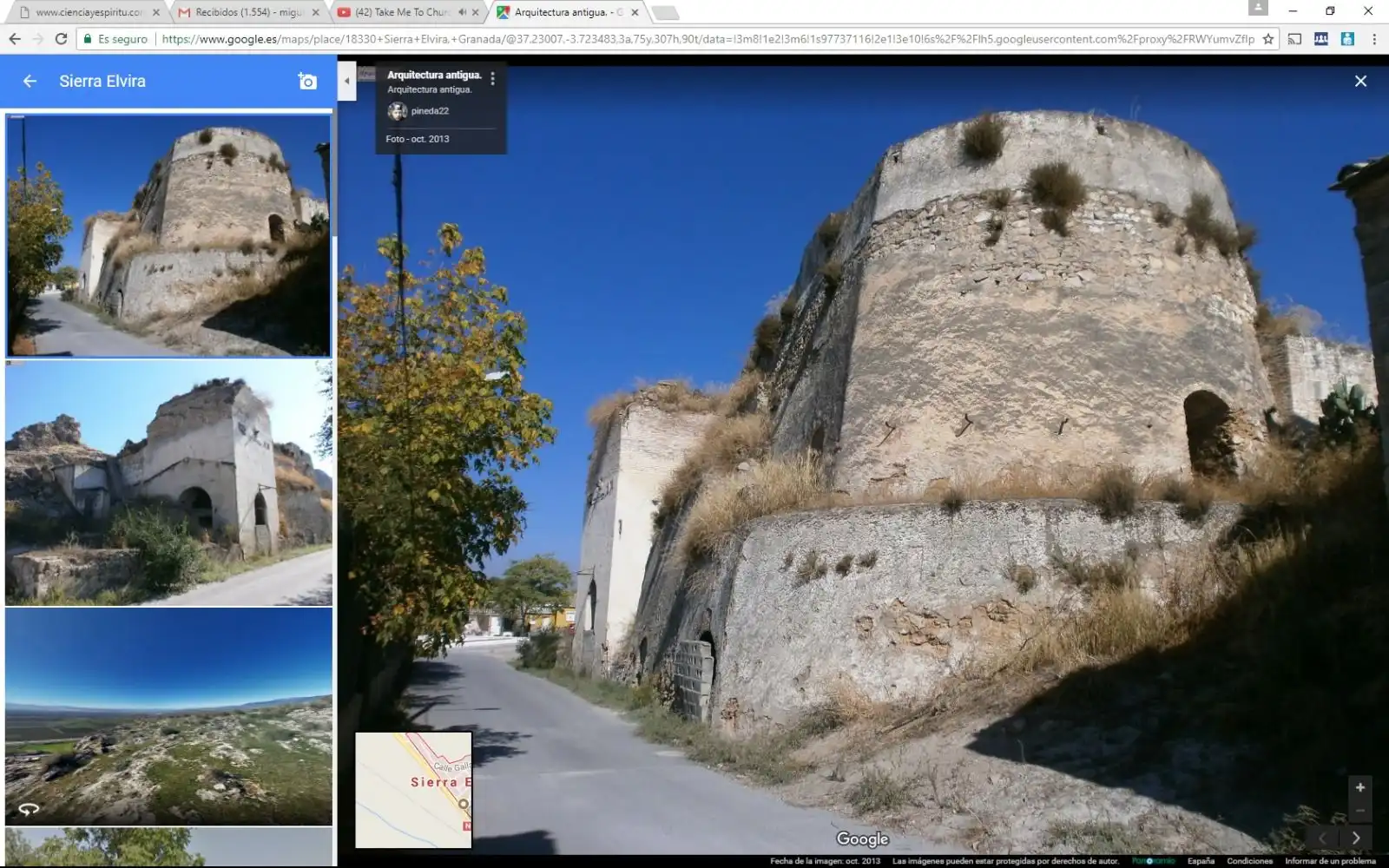The image size is (1389, 868).
Task: Click the España footer link
Action: [1201, 861]
